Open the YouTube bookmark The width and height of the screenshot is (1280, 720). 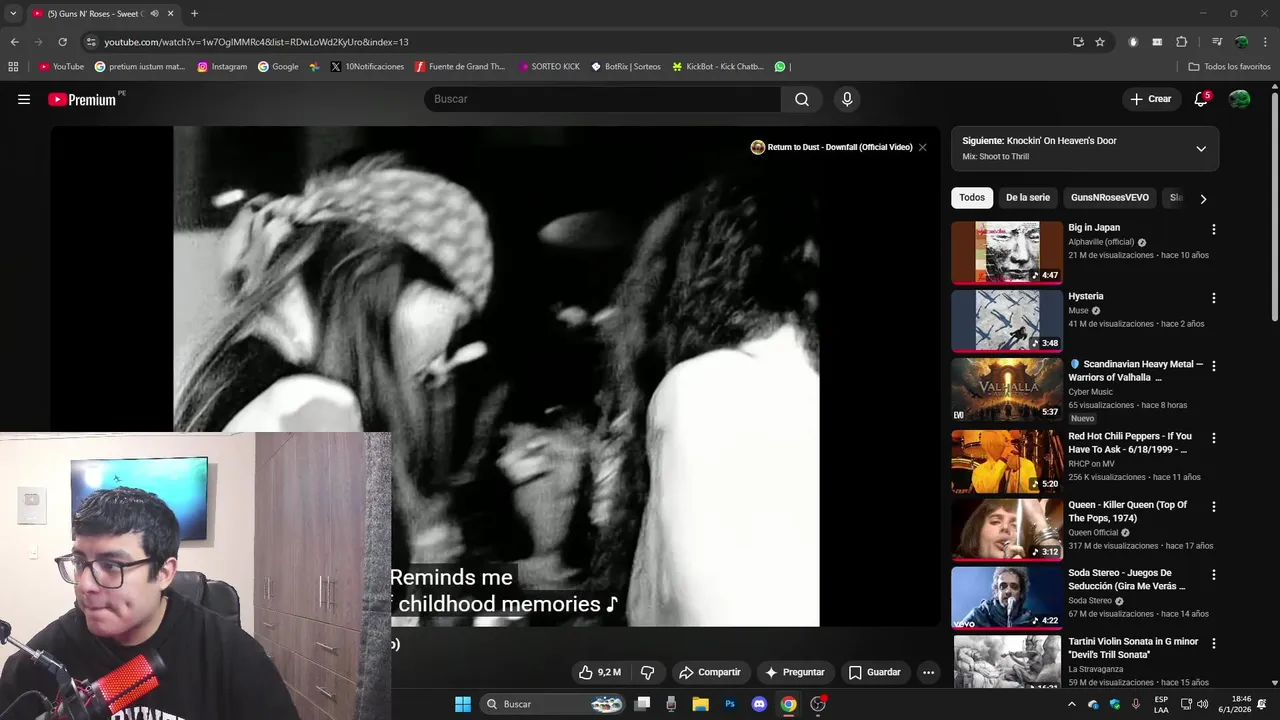click(x=61, y=67)
